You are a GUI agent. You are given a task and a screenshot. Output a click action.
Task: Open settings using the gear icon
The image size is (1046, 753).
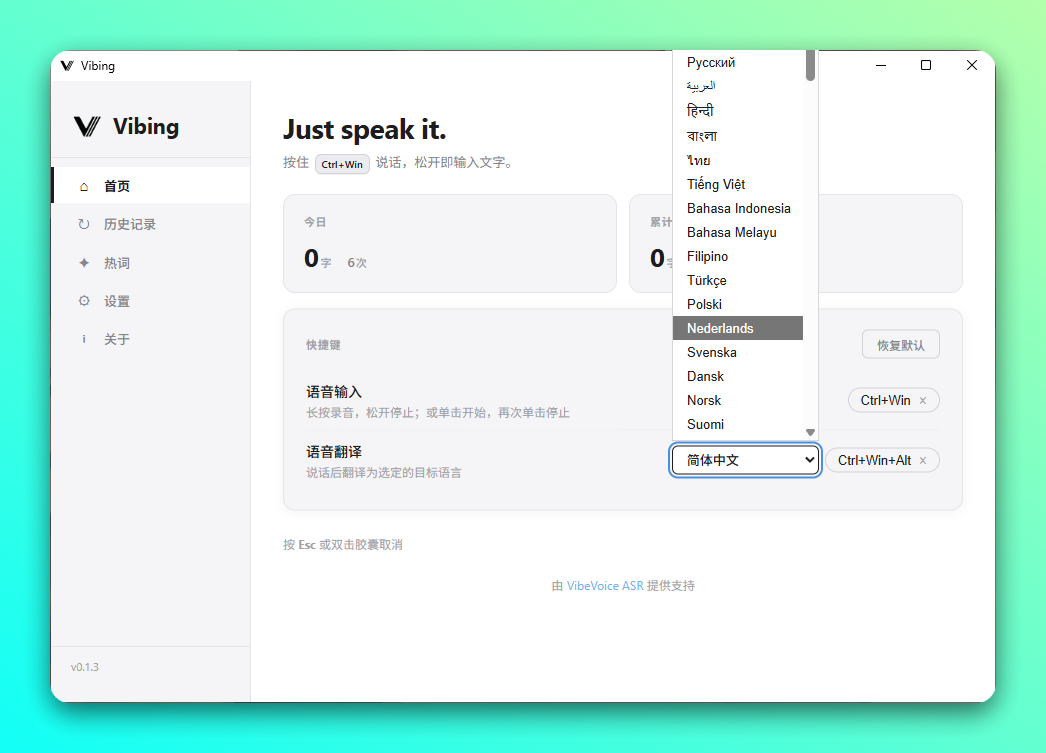coord(84,301)
